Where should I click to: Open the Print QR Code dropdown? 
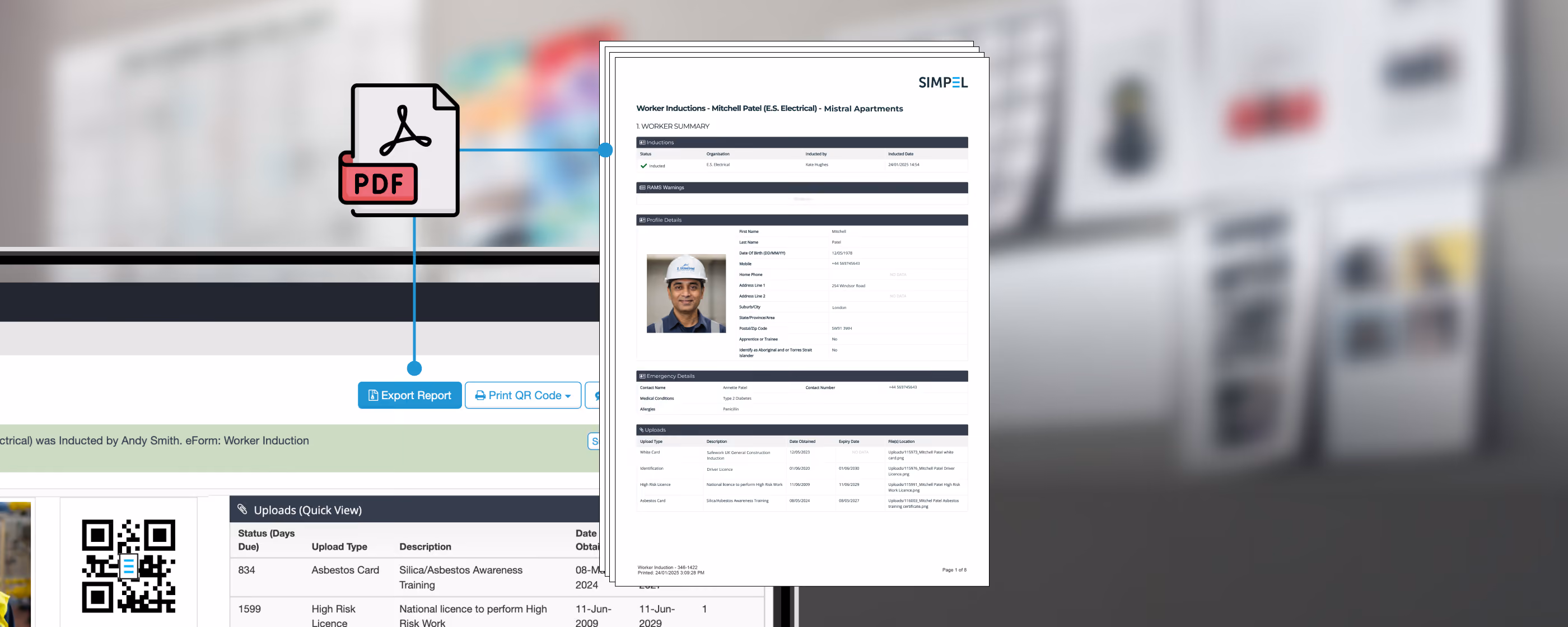(523, 395)
